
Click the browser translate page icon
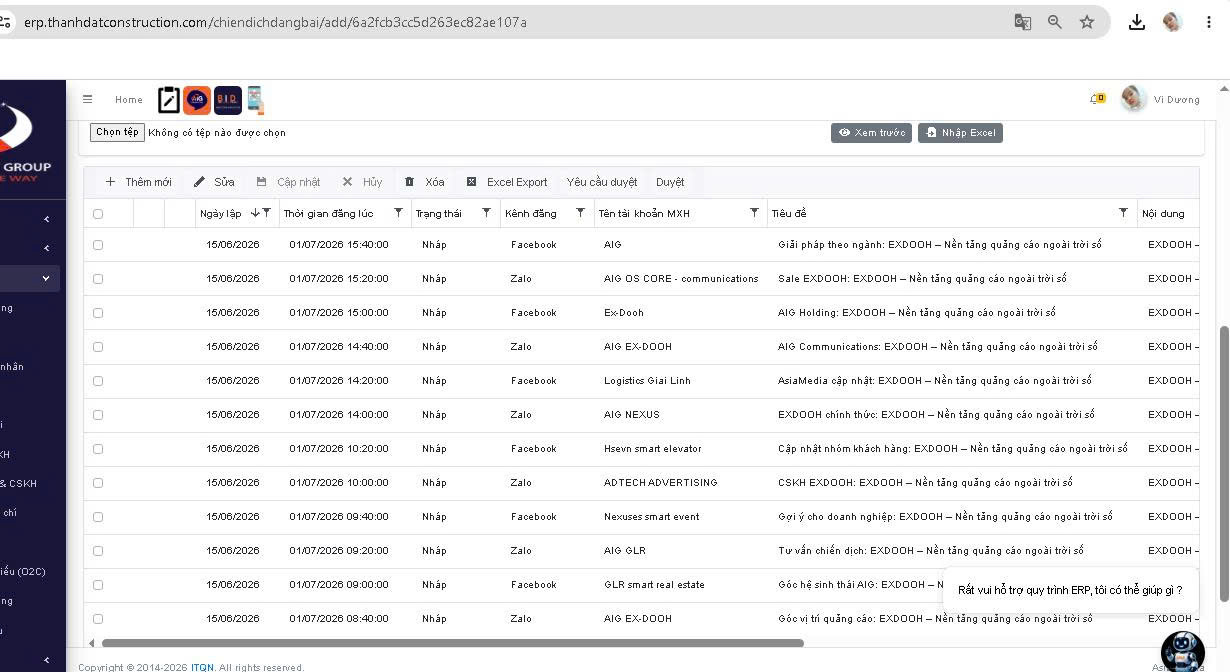point(1023,22)
